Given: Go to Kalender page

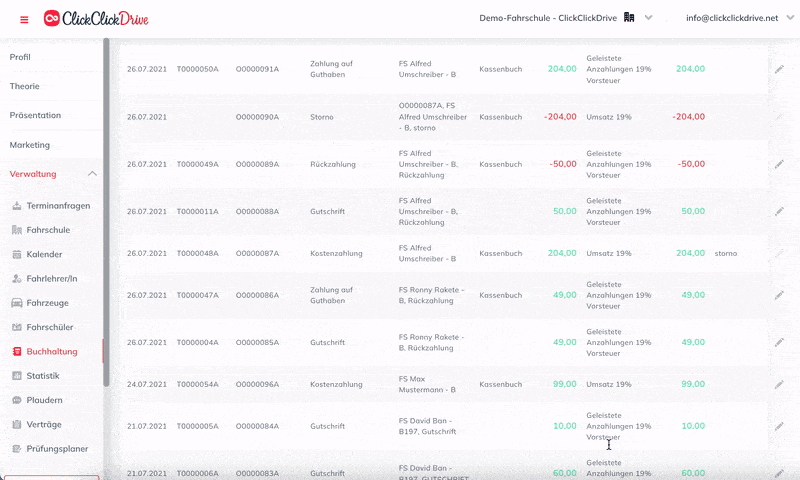Looking at the screenshot, I should point(44,254).
